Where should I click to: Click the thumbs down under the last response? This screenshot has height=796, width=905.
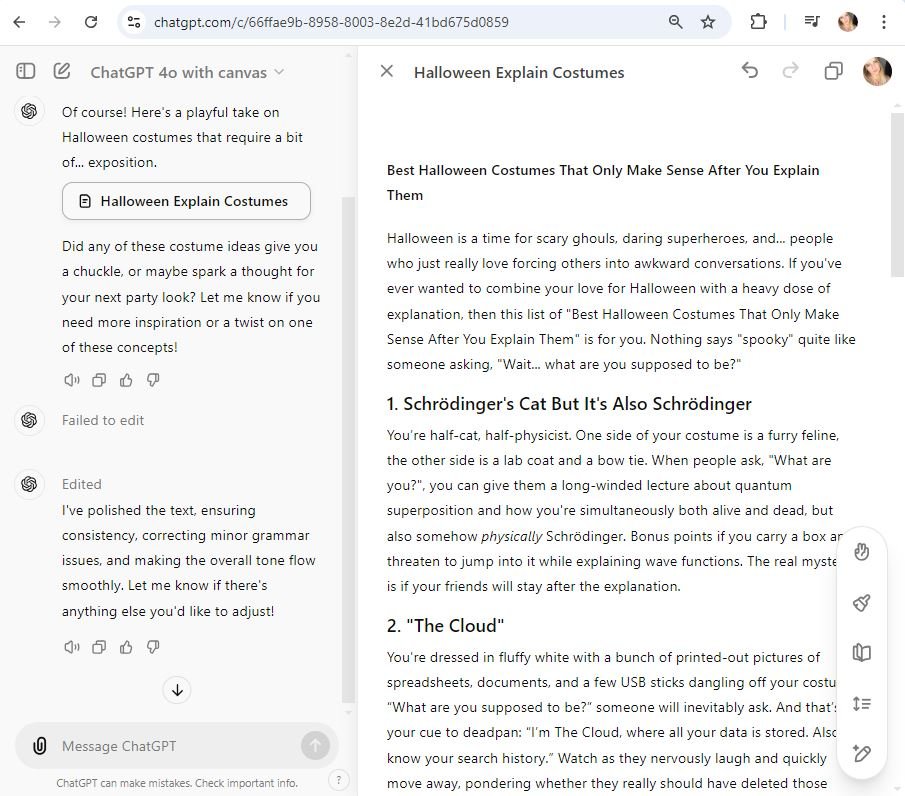tap(153, 647)
